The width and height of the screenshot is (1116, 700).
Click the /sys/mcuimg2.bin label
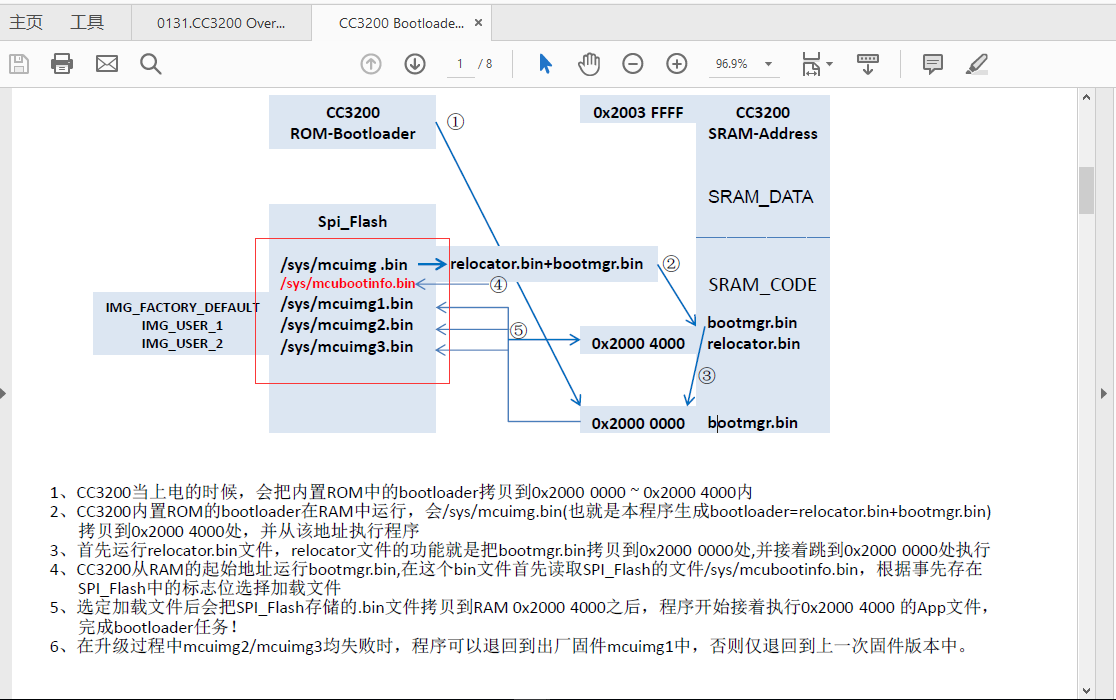coord(347,325)
